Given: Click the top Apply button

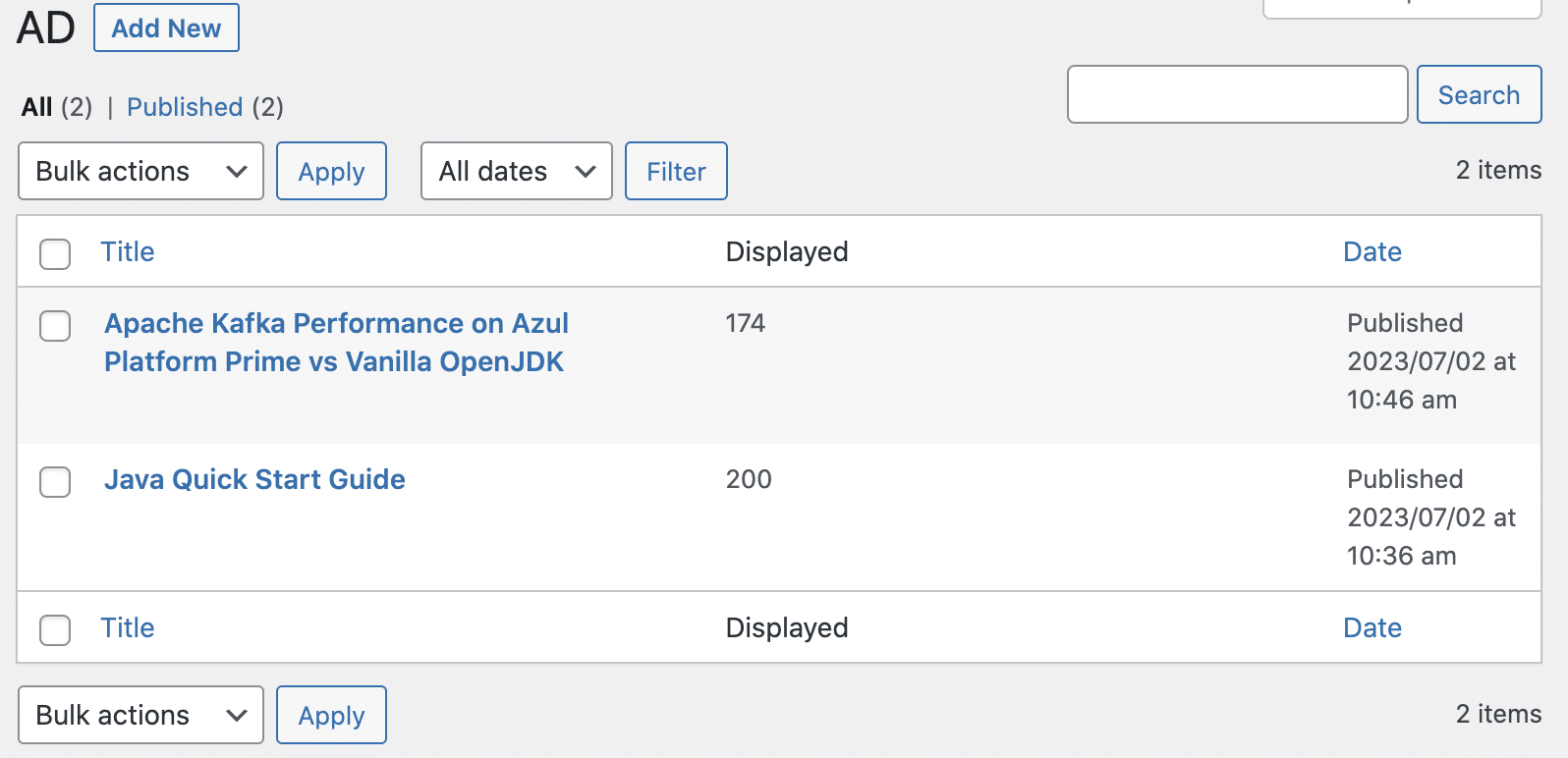Looking at the screenshot, I should tap(331, 172).
